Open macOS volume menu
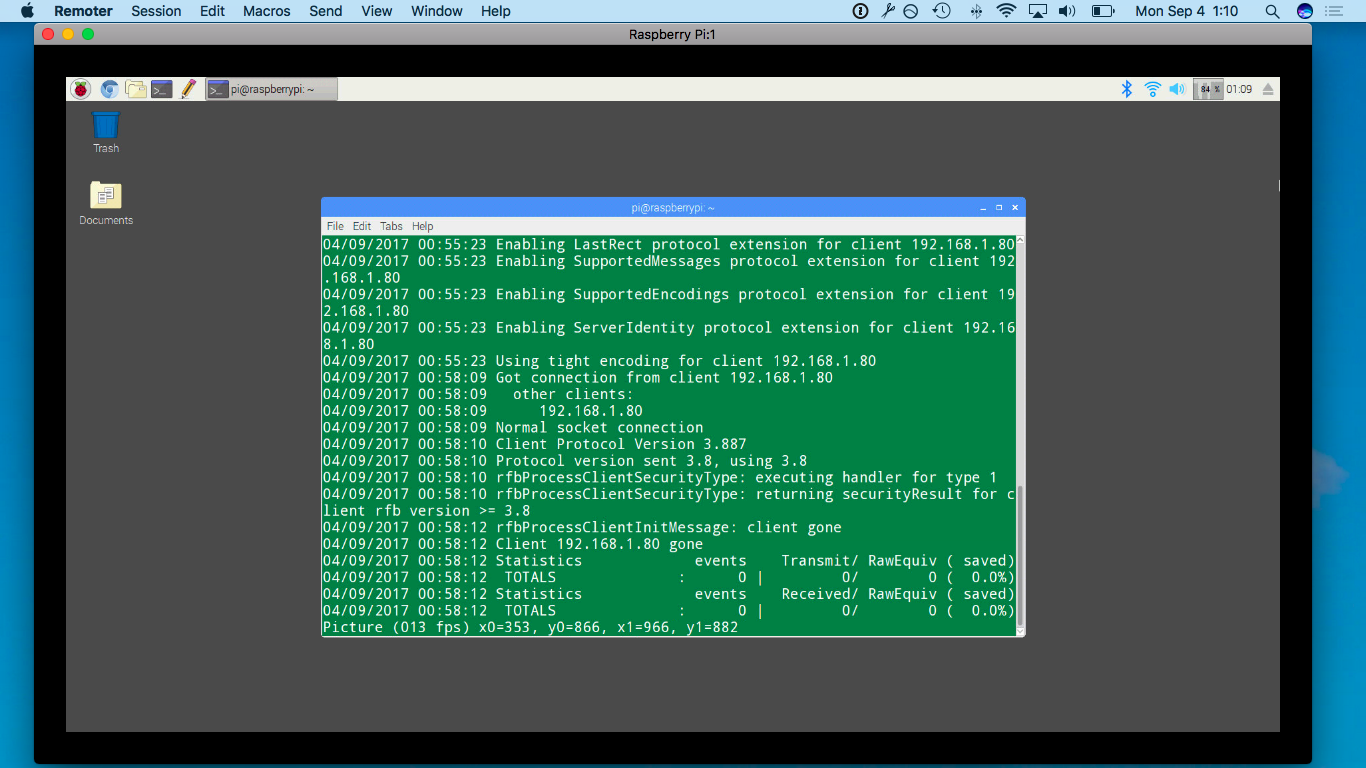The image size is (1366, 768). point(1067,11)
